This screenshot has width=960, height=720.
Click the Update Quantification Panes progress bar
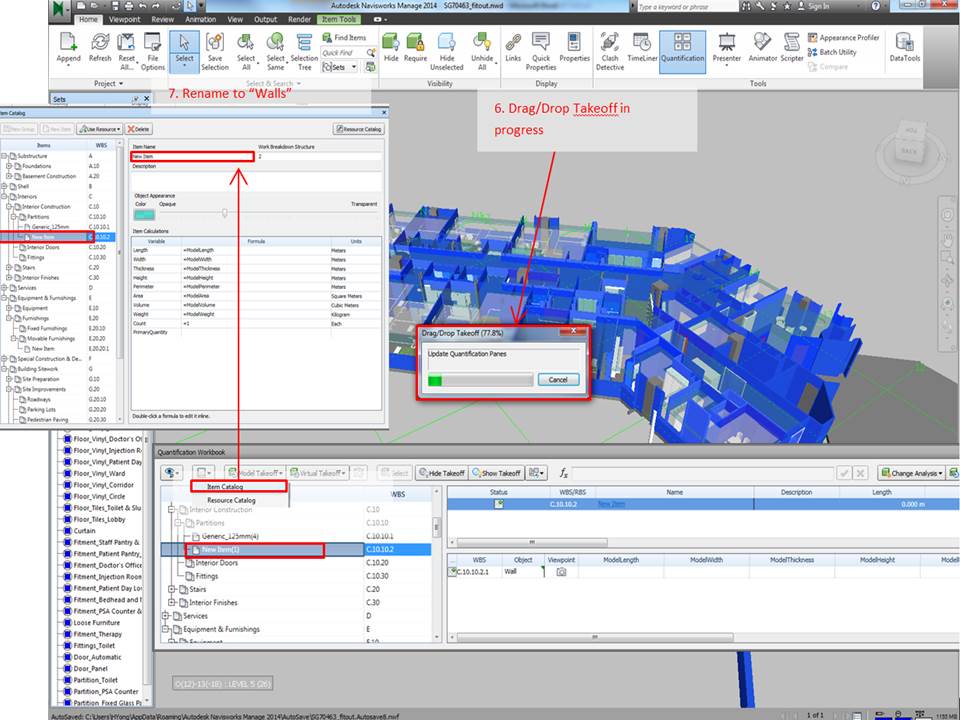click(x=480, y=380)
